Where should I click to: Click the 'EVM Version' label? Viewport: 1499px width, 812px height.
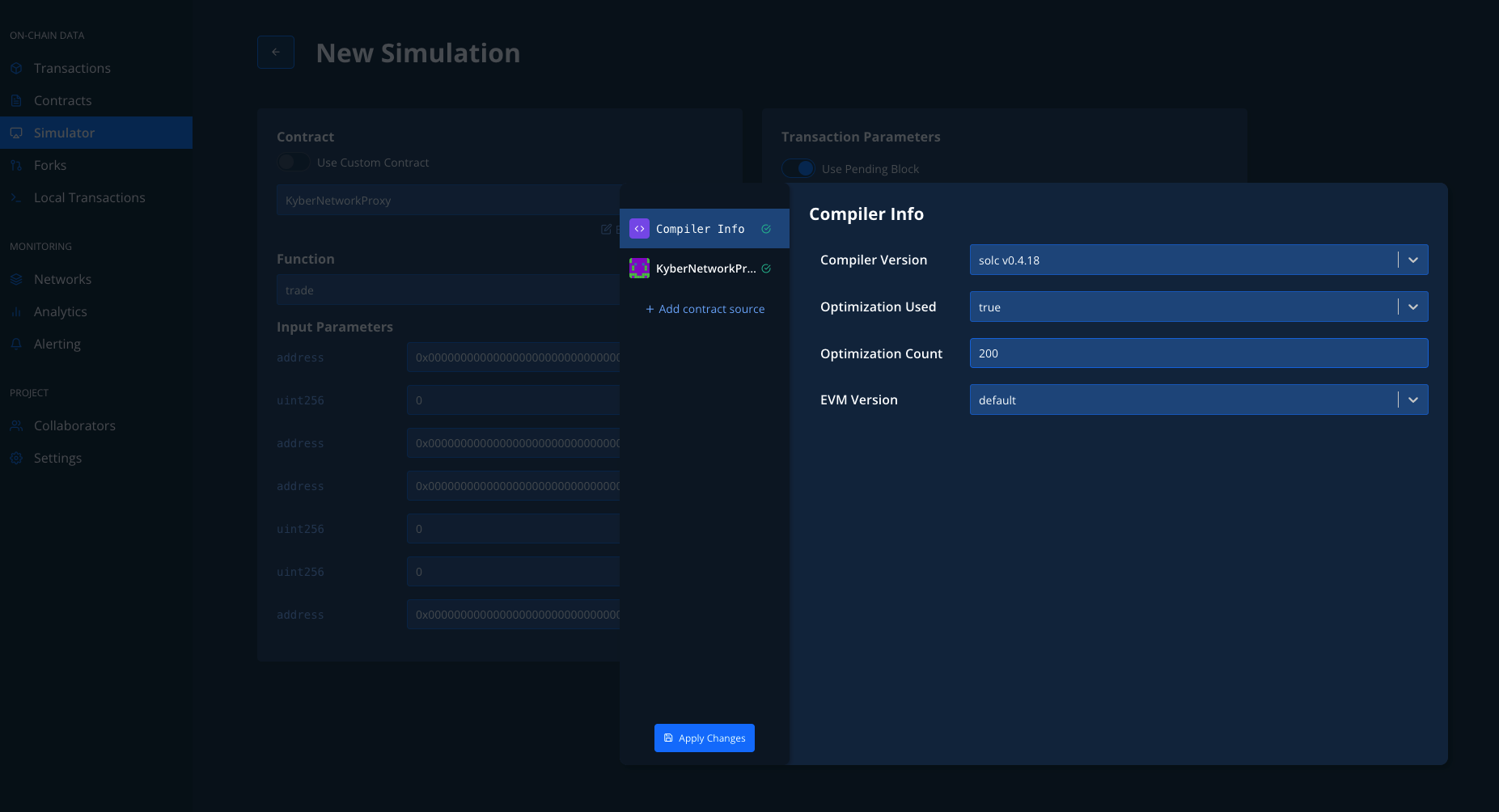tap(859, 400)
